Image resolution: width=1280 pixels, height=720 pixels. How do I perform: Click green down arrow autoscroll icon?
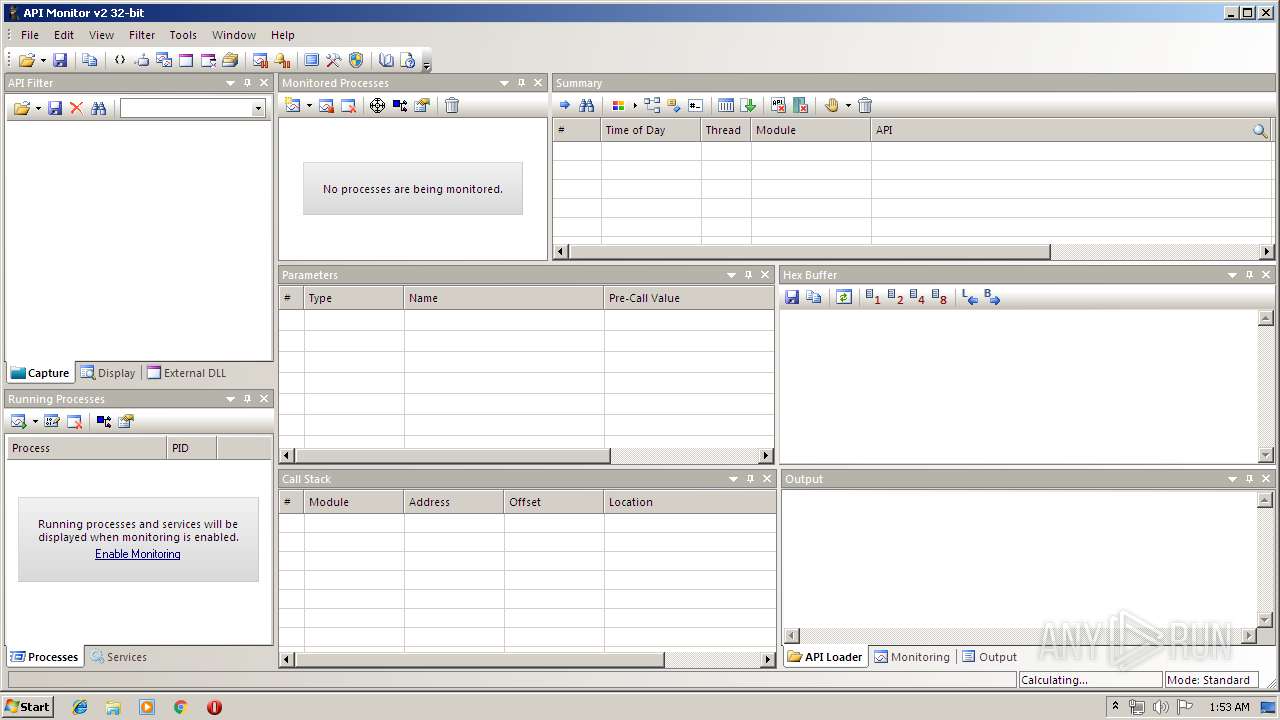click(749, 105)
